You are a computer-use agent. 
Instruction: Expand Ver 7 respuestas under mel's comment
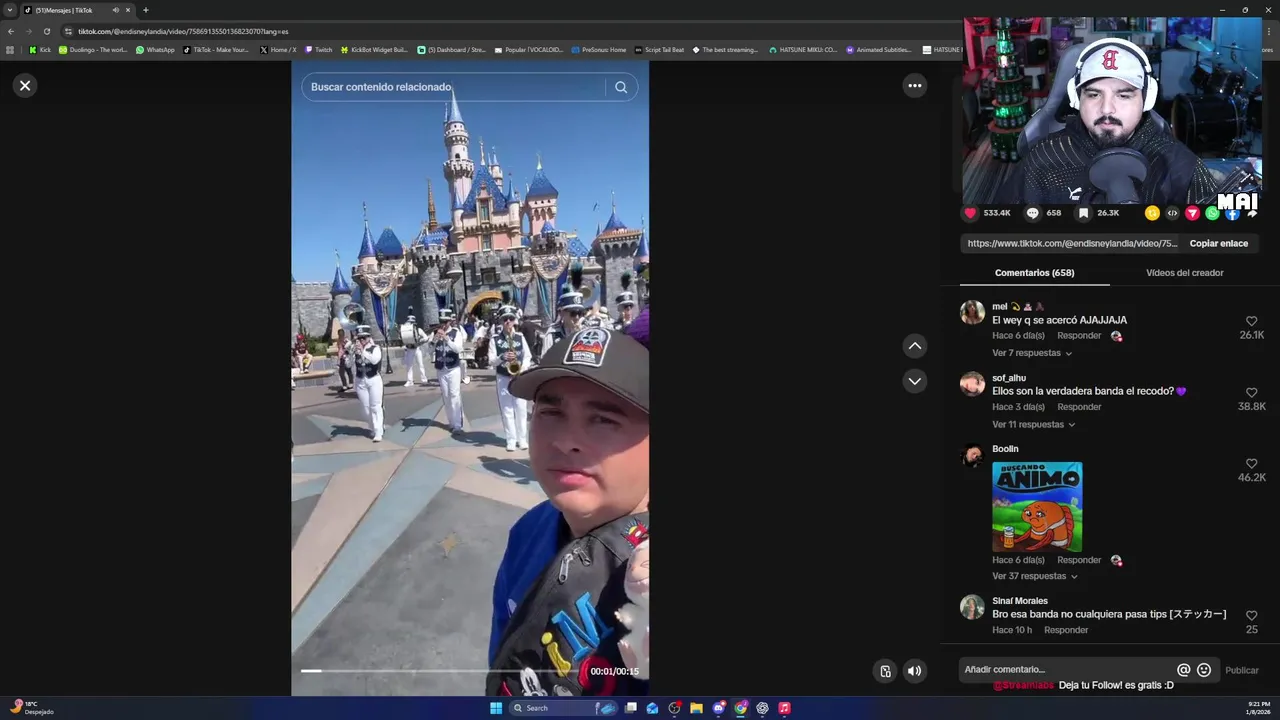(1032, 353)
